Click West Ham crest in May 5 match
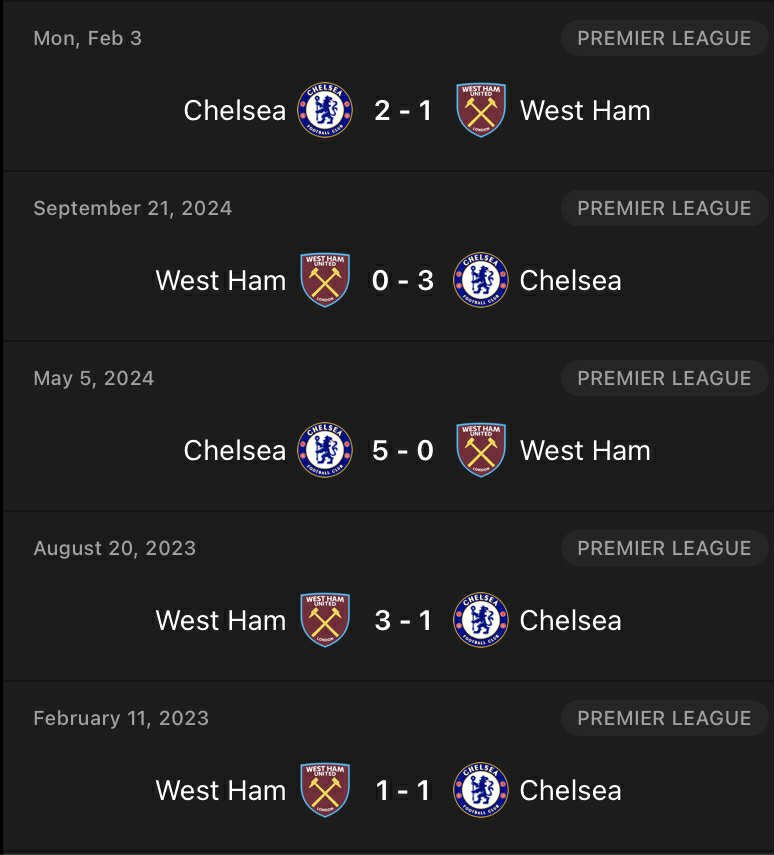Screen dimensions: 774x855 coord(481,450)
